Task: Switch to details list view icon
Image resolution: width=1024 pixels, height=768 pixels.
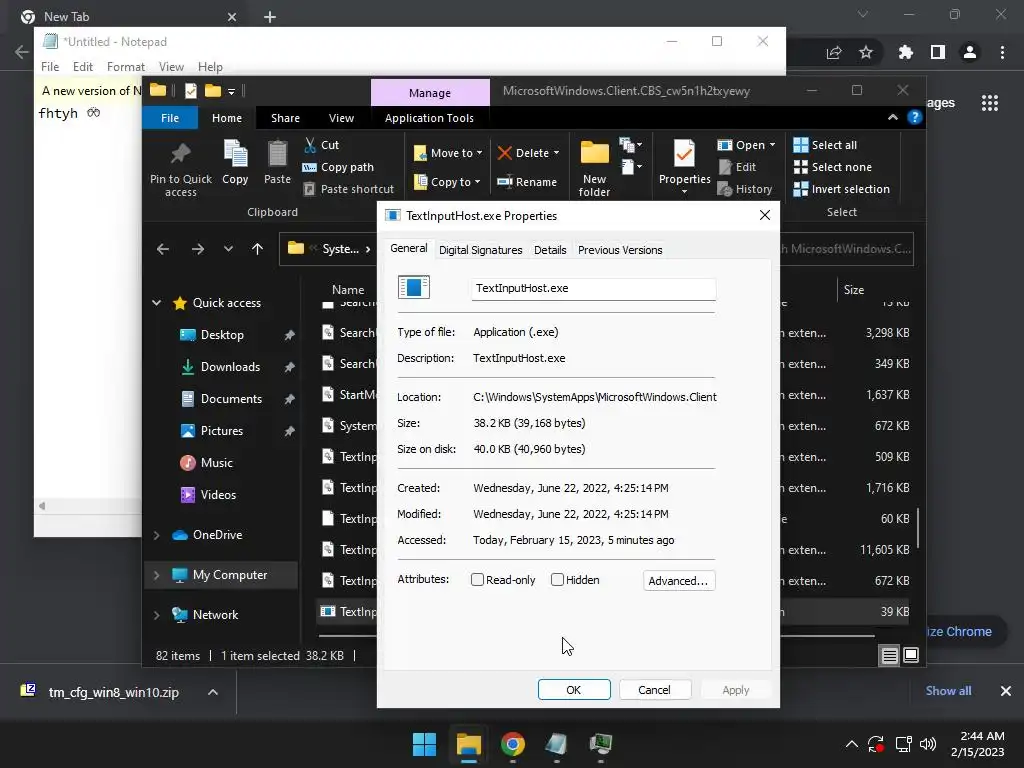Action: (889, 655)
